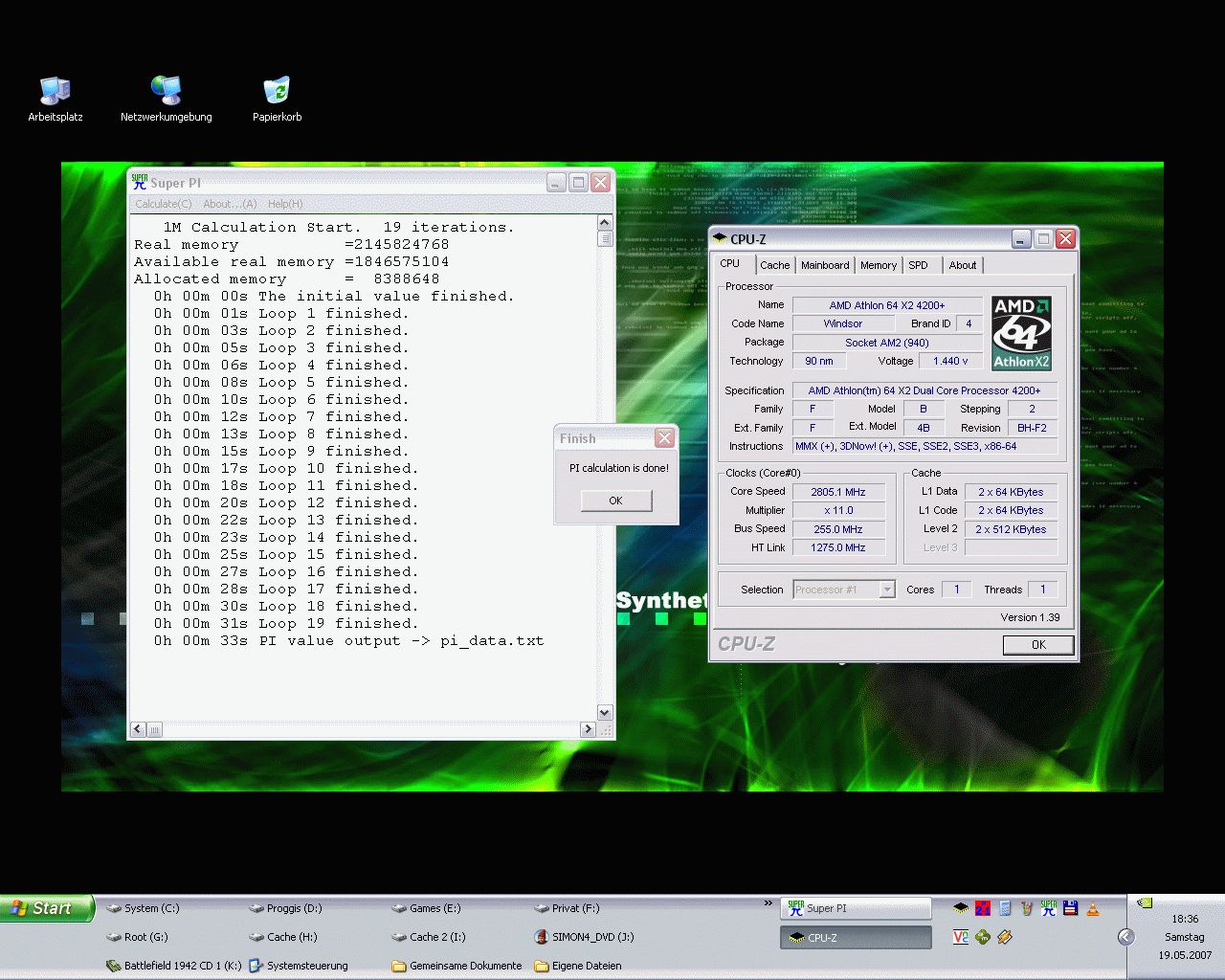The image size is (1225, 980).
Task: Open Calculate(C) menu in Super PI
Action: (x=163, y=204)
